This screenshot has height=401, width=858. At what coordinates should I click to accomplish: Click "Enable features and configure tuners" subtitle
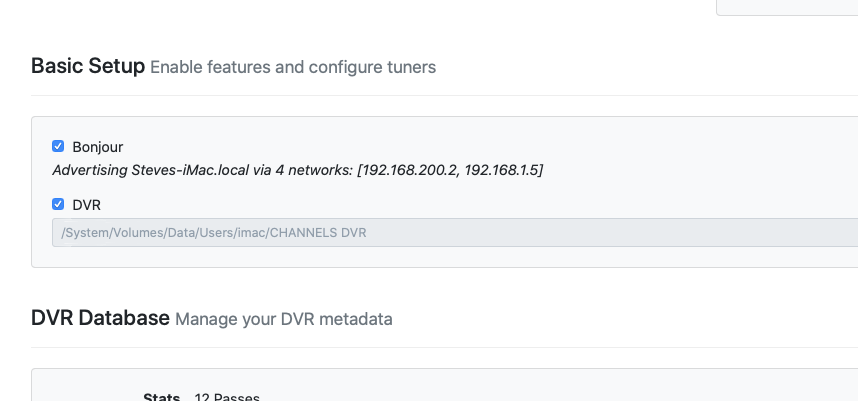tap(293, 68)
